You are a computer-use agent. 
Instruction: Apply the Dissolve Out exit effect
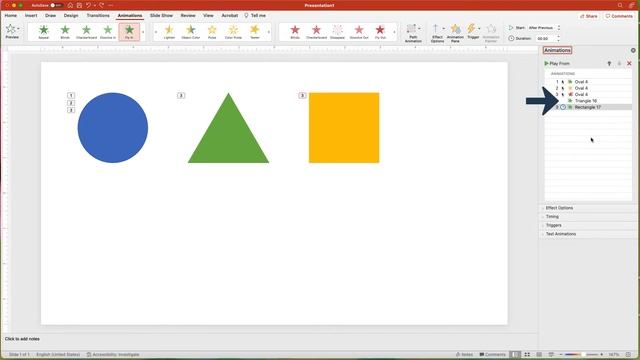pyautogui.click(x=359, y=31)
